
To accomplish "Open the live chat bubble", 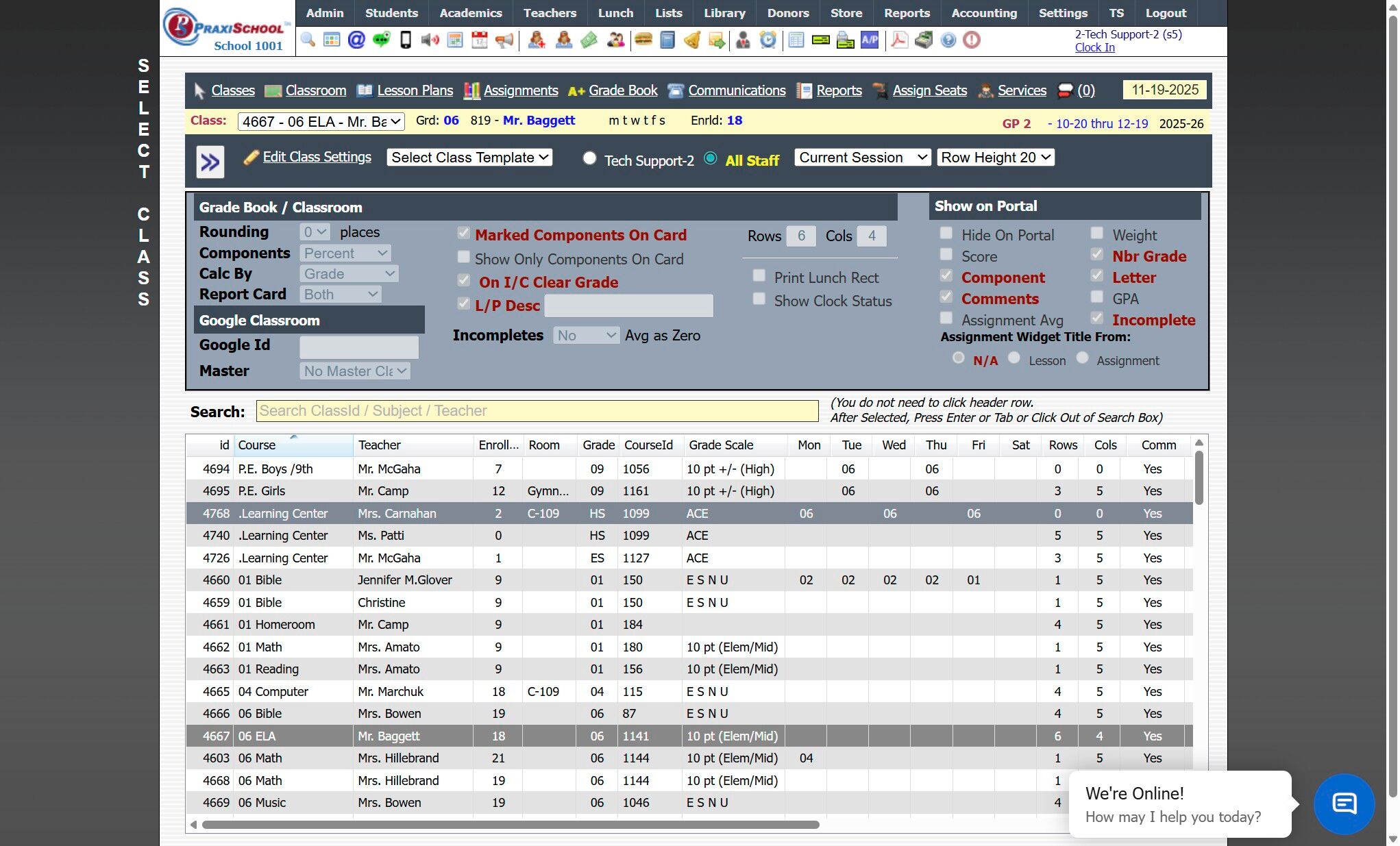I will point(1344,804).
